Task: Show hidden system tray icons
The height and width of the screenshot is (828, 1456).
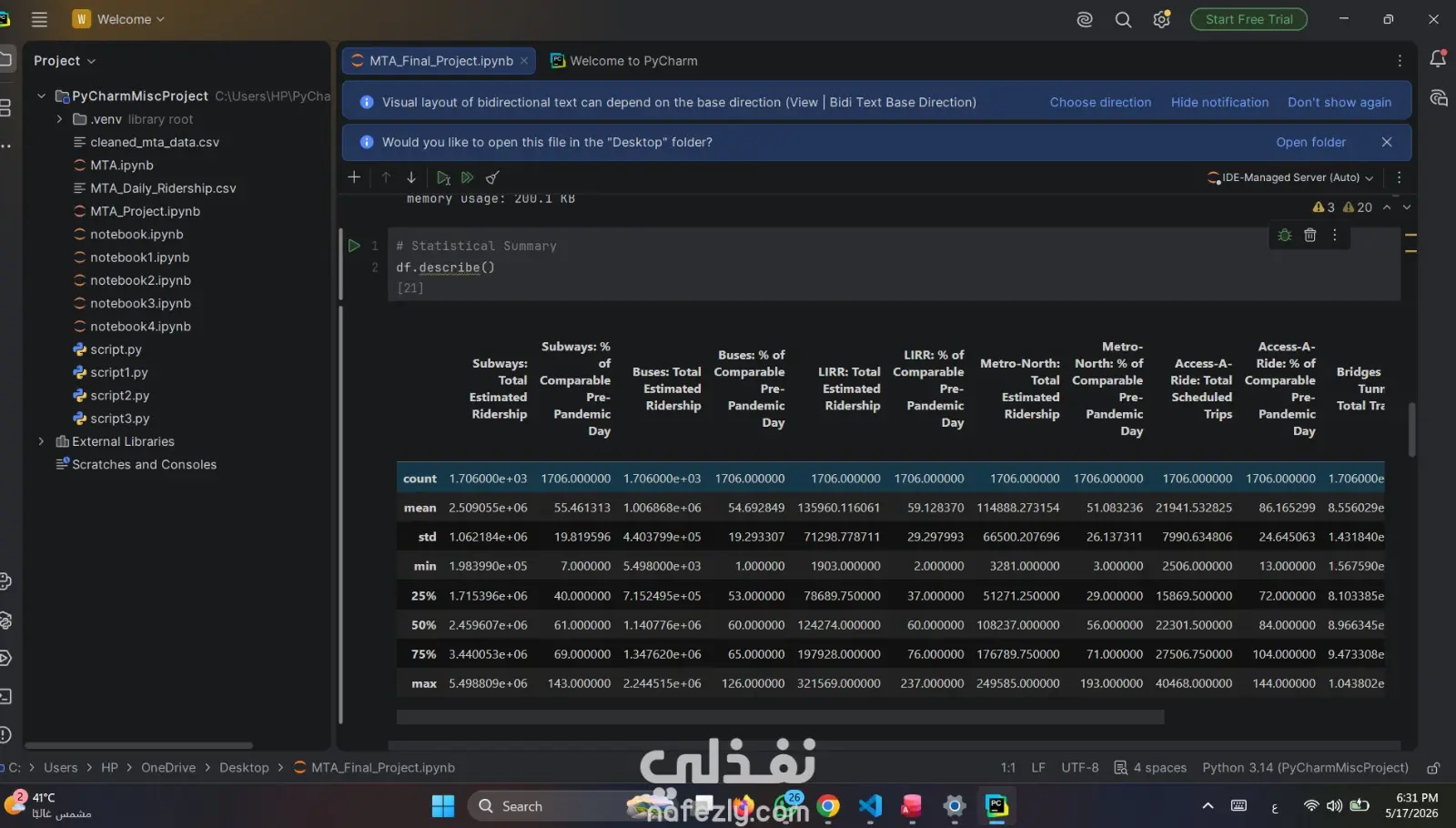Action: [x=1208, y=806]
